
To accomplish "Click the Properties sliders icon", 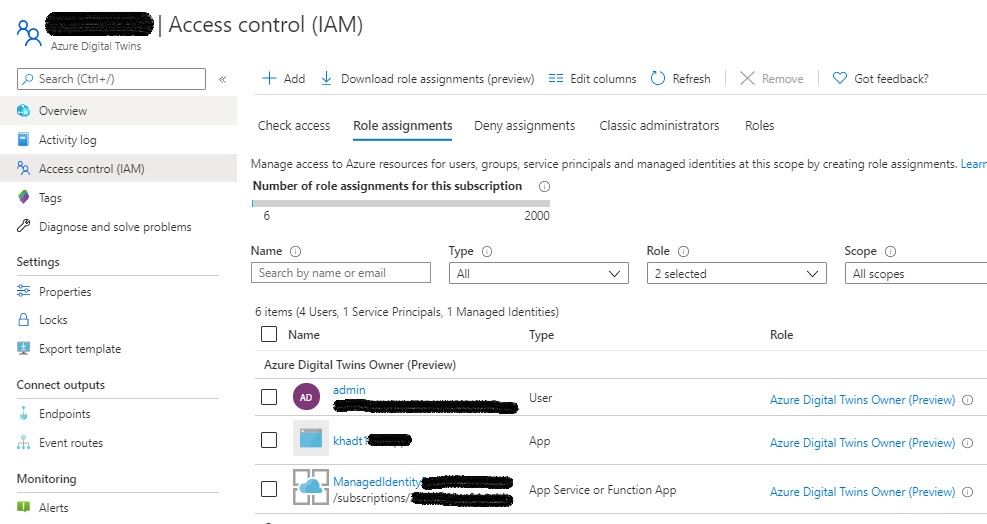I will coord(23,291).
